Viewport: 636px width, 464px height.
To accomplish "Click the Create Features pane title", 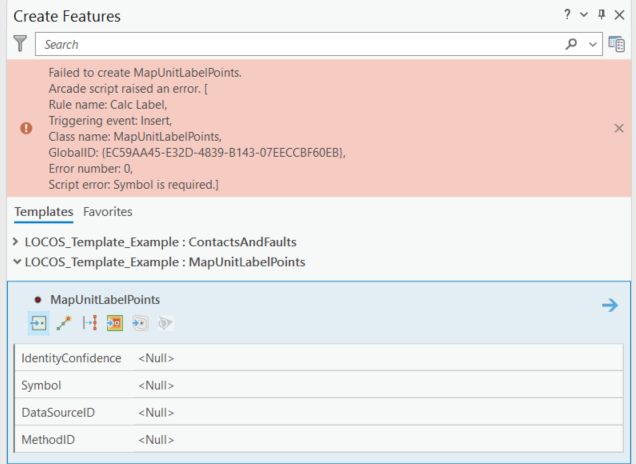I will point(67,16).
